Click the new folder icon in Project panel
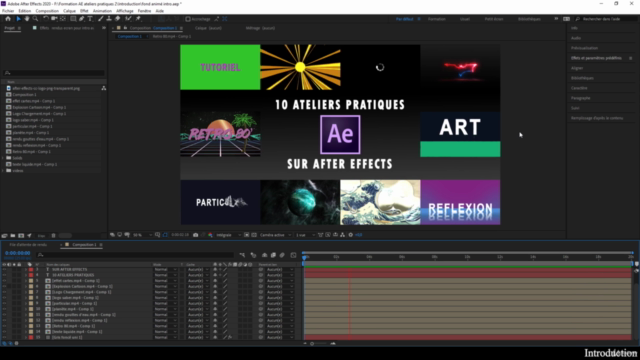This screenshot has width=640, height=360. coord(13,236)
